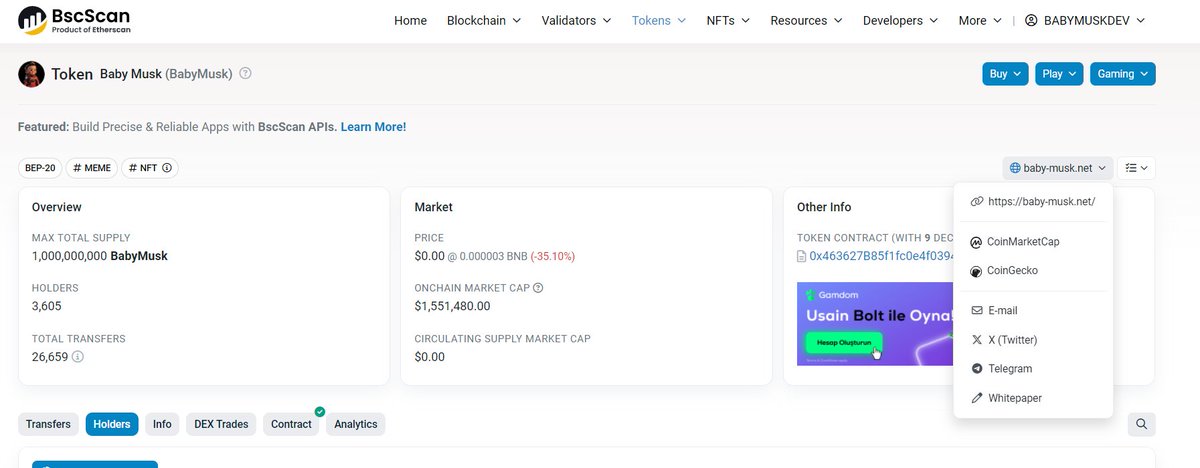Click the $1,551,480.00 market cap value
This screenshot has width=1200, height=468.
tap(452, 306)
